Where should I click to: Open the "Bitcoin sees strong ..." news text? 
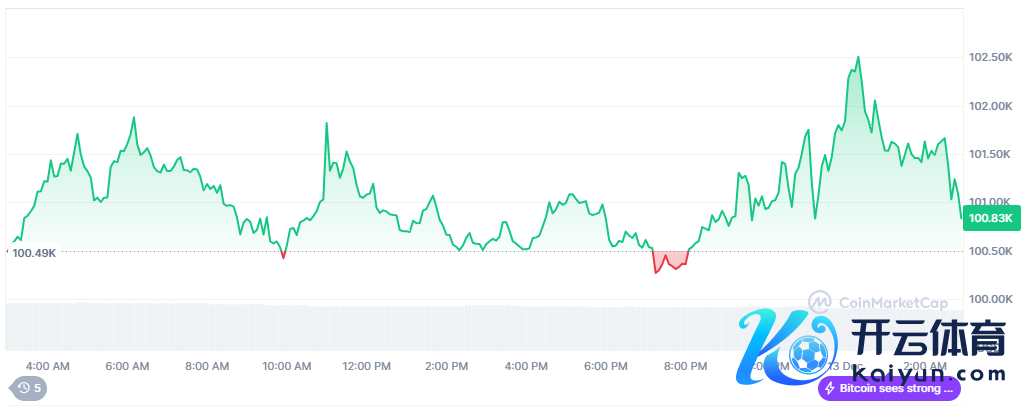(x=896, y=388)
